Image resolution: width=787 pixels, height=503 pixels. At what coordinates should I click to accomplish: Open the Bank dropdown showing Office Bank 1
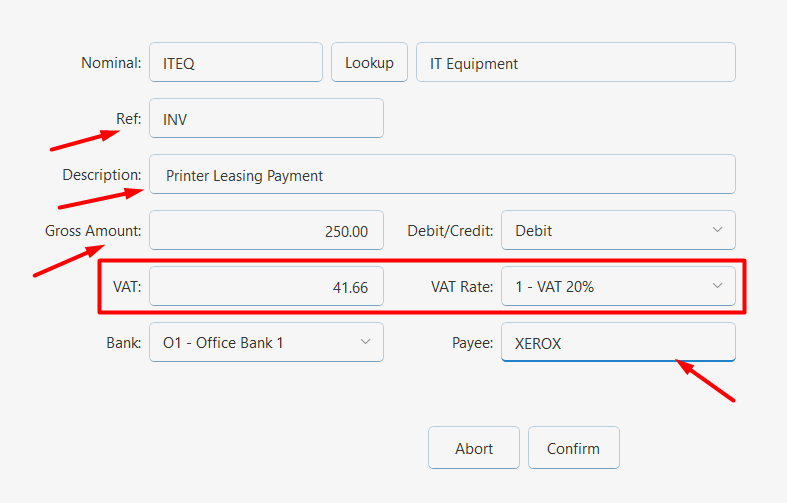tap(267, 342)
